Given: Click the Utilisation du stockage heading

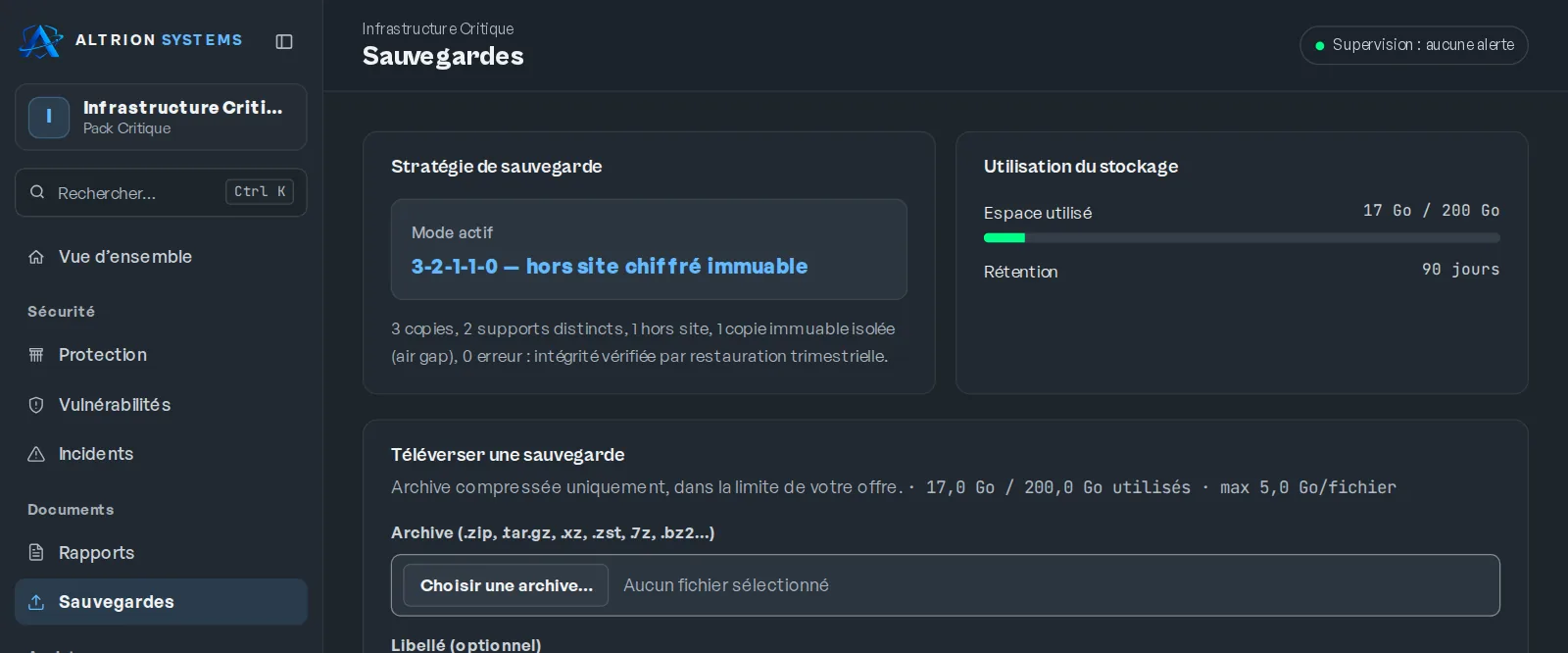Looking at the screenshot, I should tap(1081, 167).
